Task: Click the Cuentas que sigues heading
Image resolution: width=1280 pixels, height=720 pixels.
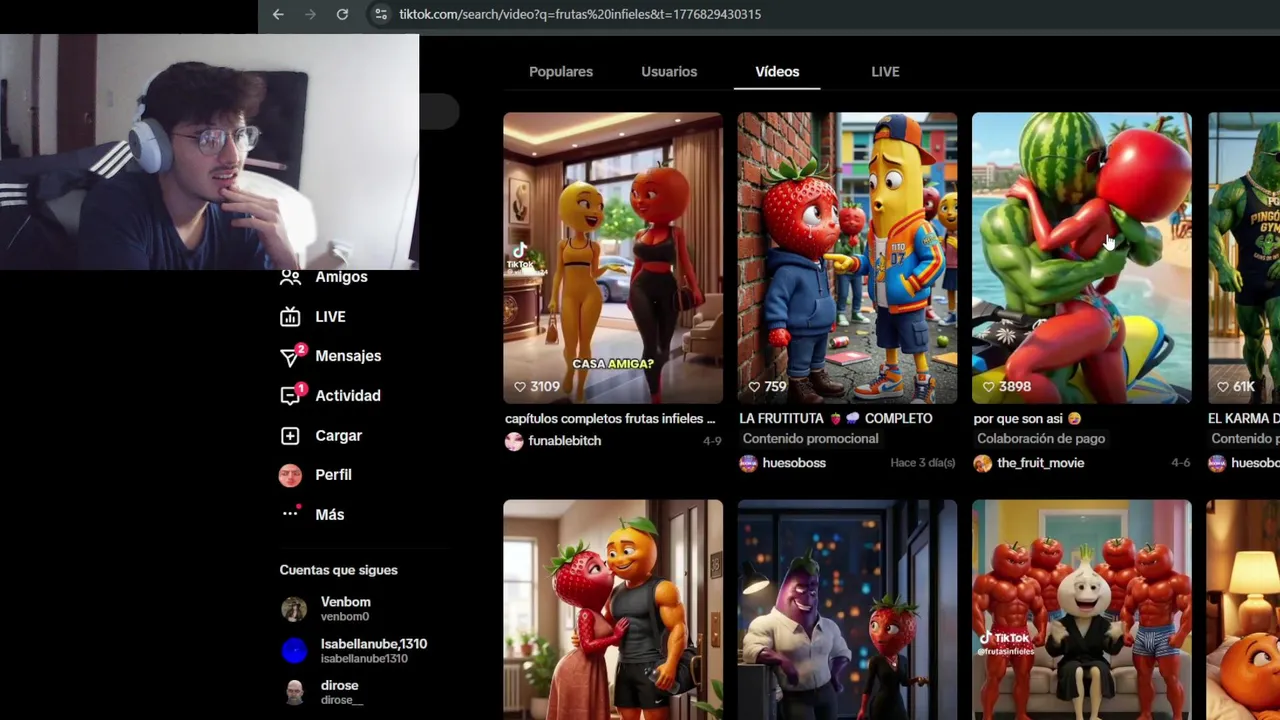Action: coord(338,570)
